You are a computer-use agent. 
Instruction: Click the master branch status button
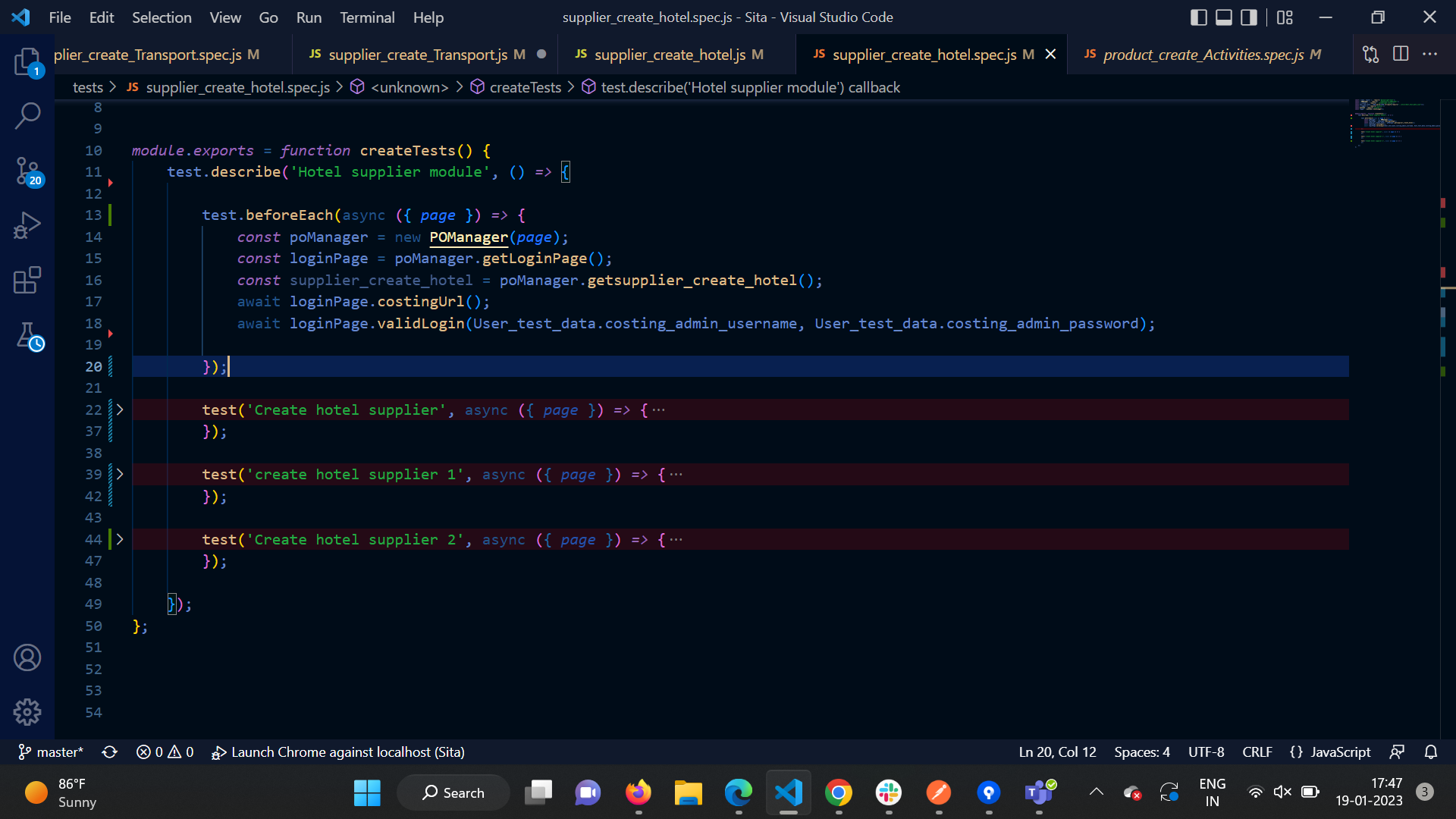tap(51, 752)
